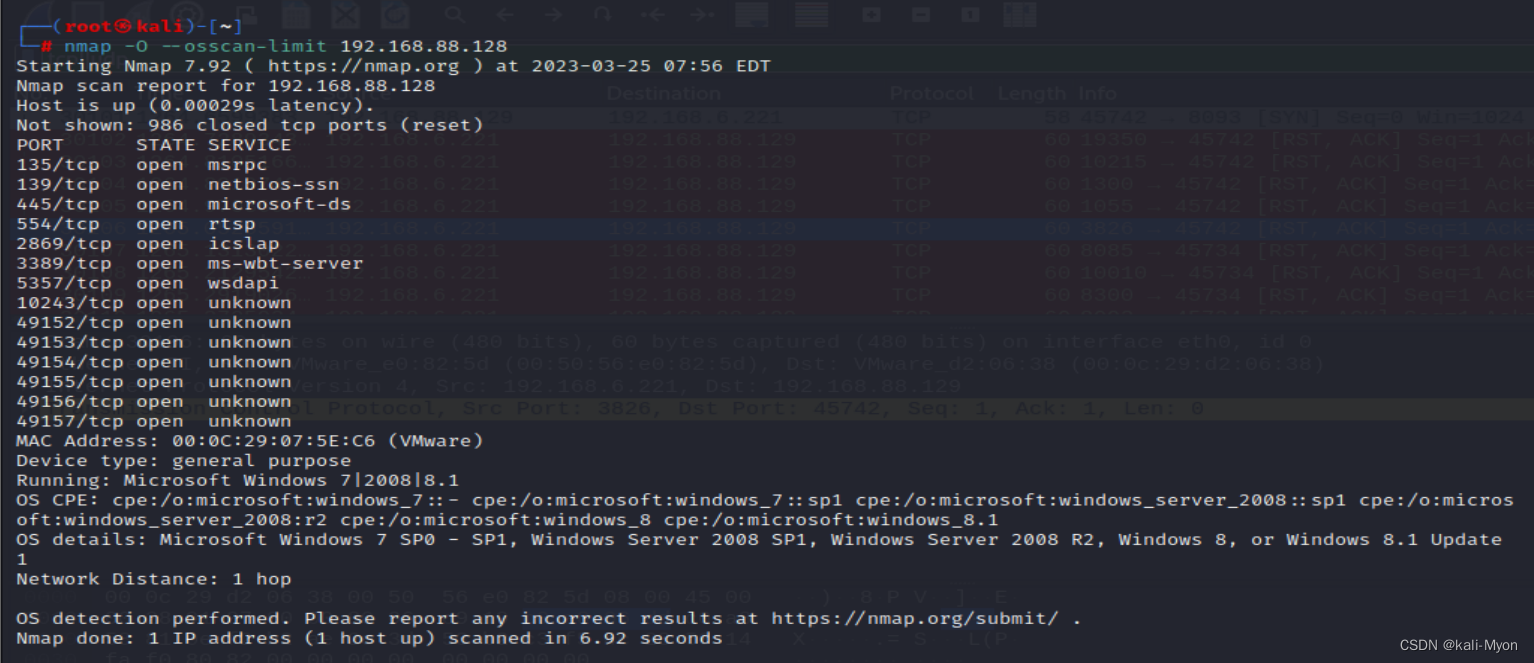
Task: Sort packets by the Destination column
Action: (x=663, y=94)
